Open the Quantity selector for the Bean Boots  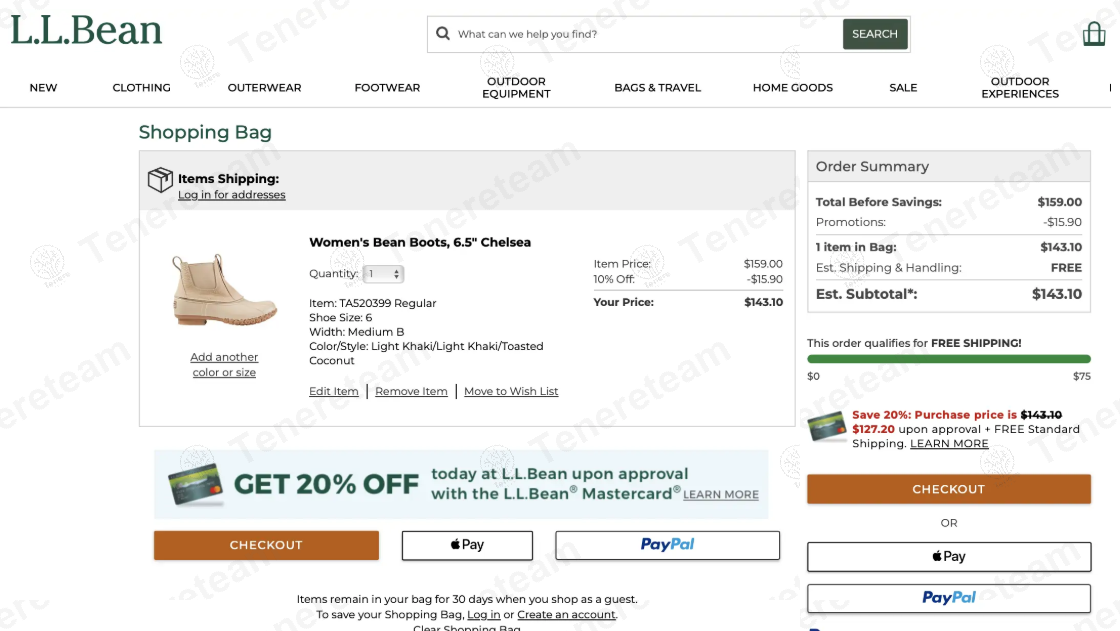click(x=381, y=273)
